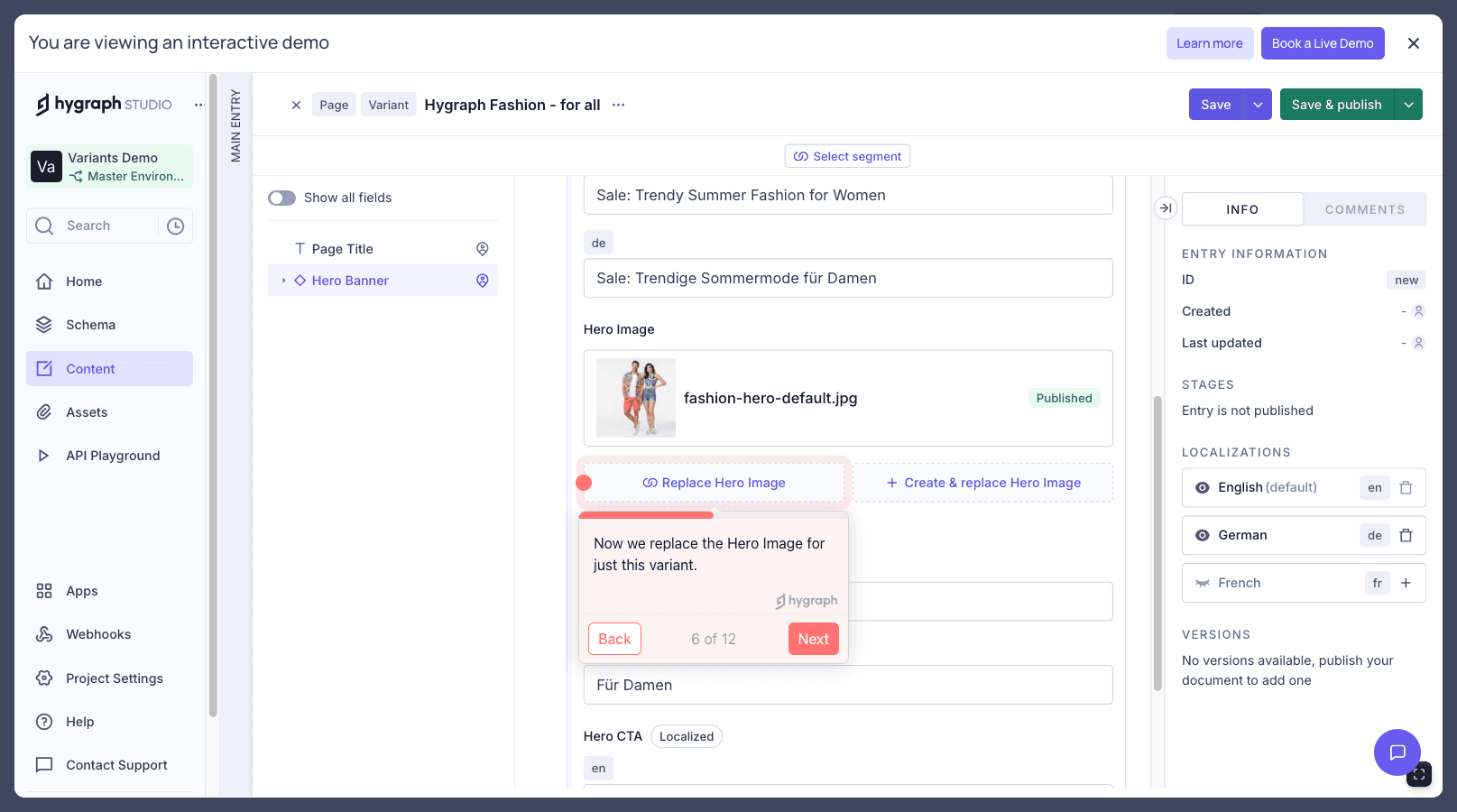Open the entry options ellipsis after the title
Screen dimensions: 1457x812
point(618,105)
